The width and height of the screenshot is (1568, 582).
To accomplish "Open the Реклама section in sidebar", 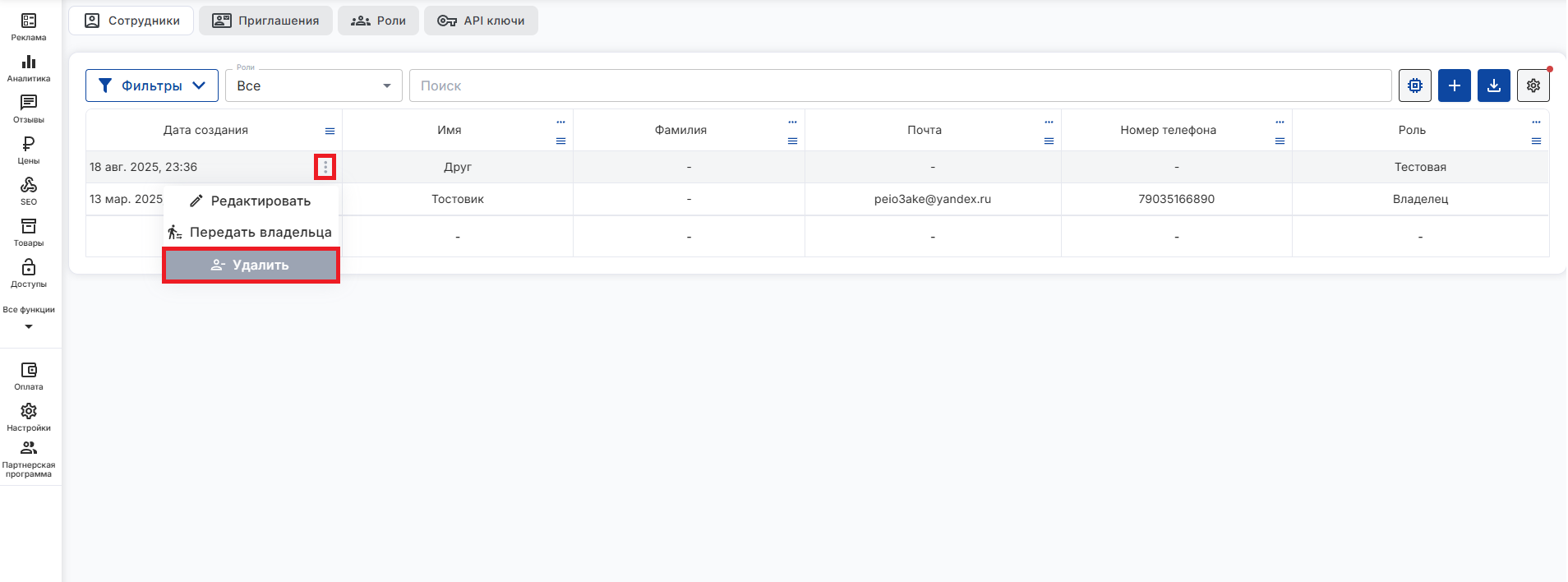I will [29, 26].
